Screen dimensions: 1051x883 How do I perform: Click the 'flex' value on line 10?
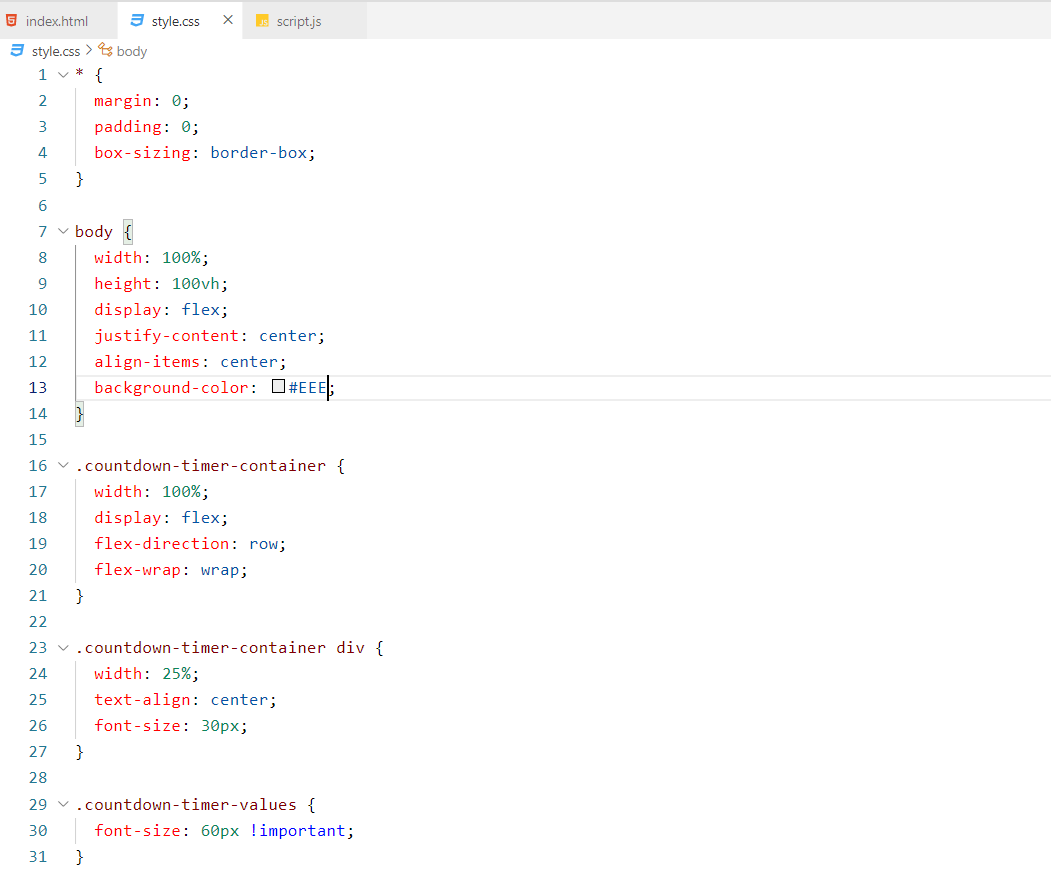[200, 310]
